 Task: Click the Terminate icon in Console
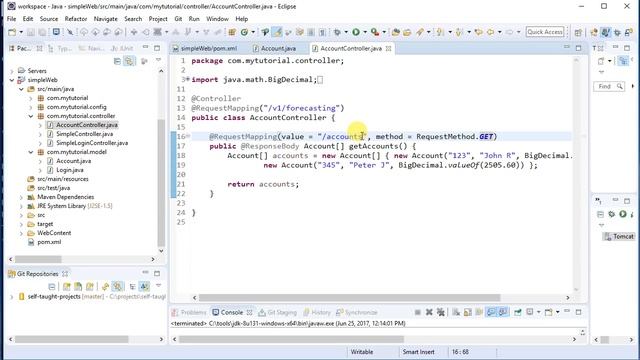418,312
